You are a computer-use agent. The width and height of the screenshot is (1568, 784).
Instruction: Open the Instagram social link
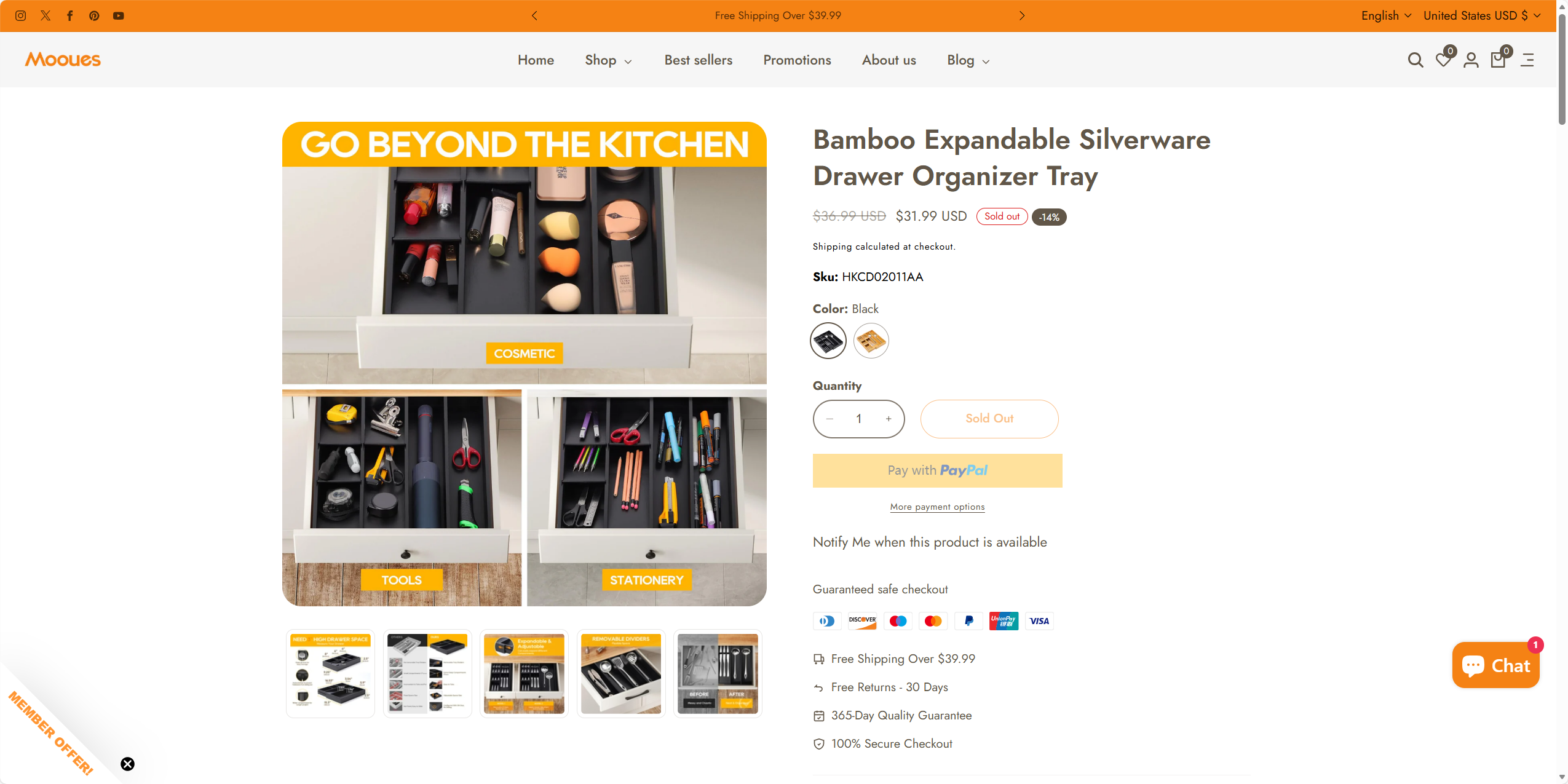[20, 15]
